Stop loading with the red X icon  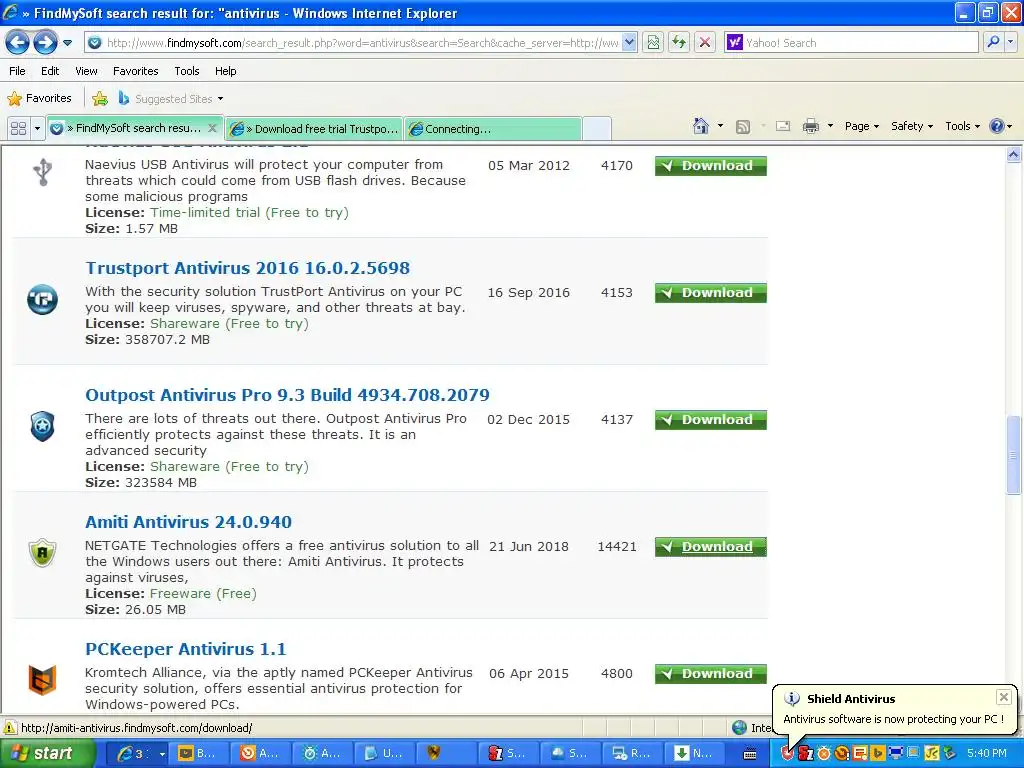coord(705,43)
